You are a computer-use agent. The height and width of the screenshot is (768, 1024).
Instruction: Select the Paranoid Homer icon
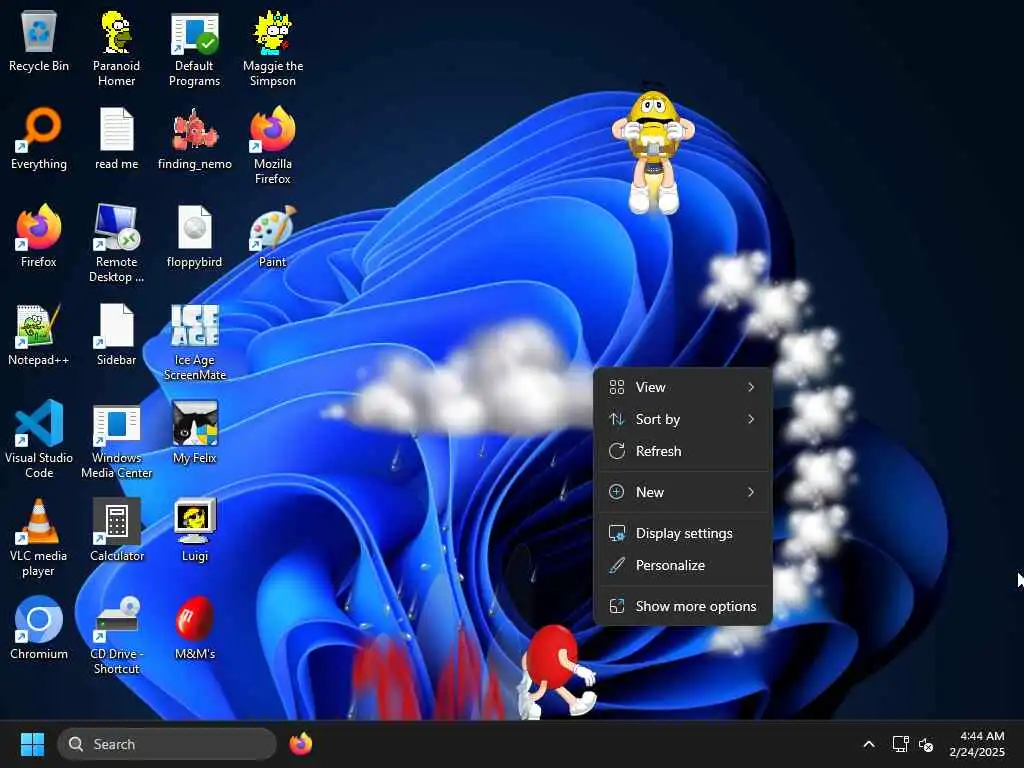click(x=116, y=49)
